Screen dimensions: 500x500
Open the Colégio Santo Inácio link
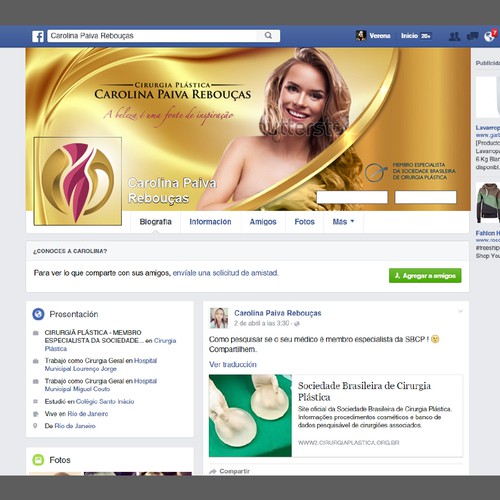[105, 401]
